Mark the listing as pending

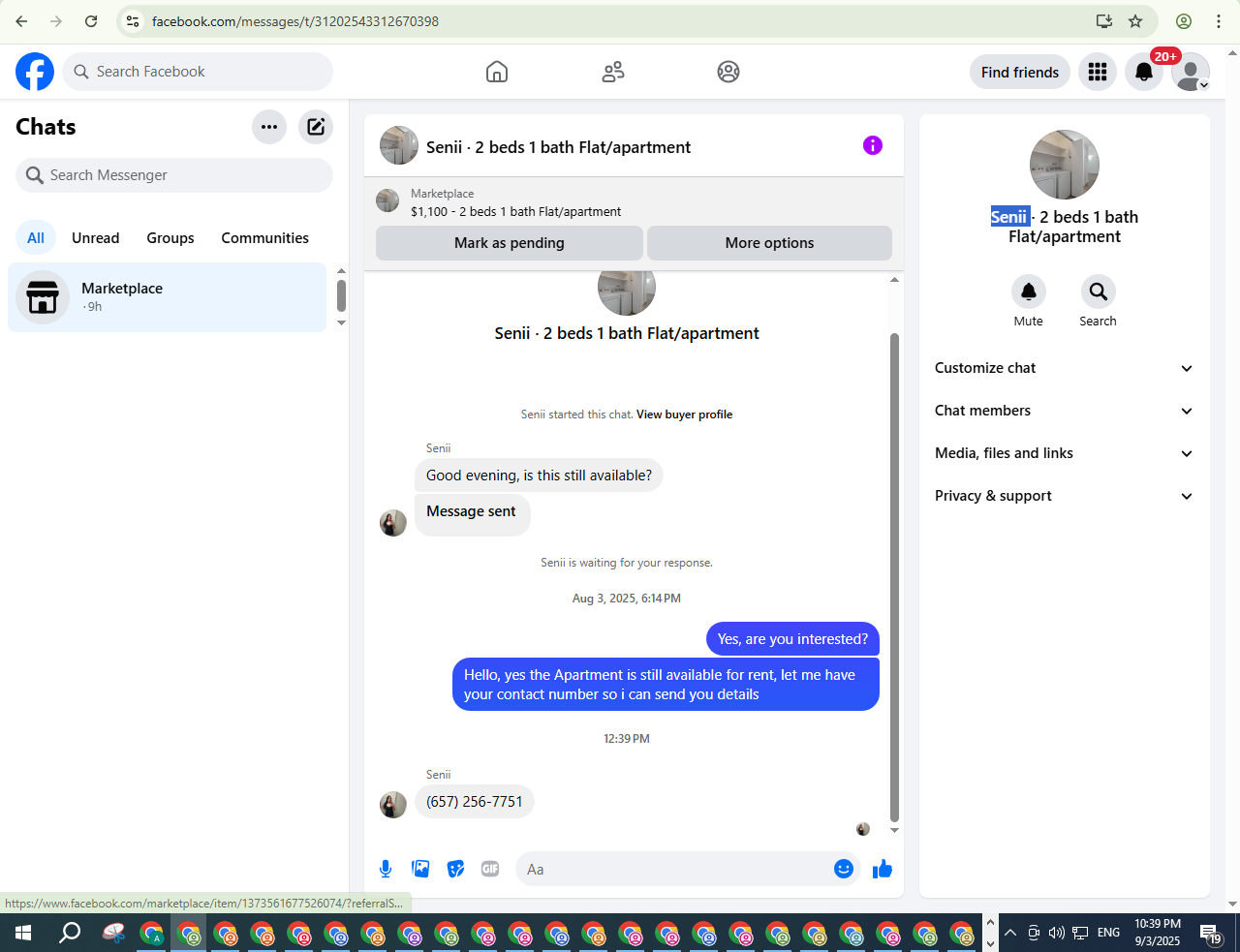510,243
